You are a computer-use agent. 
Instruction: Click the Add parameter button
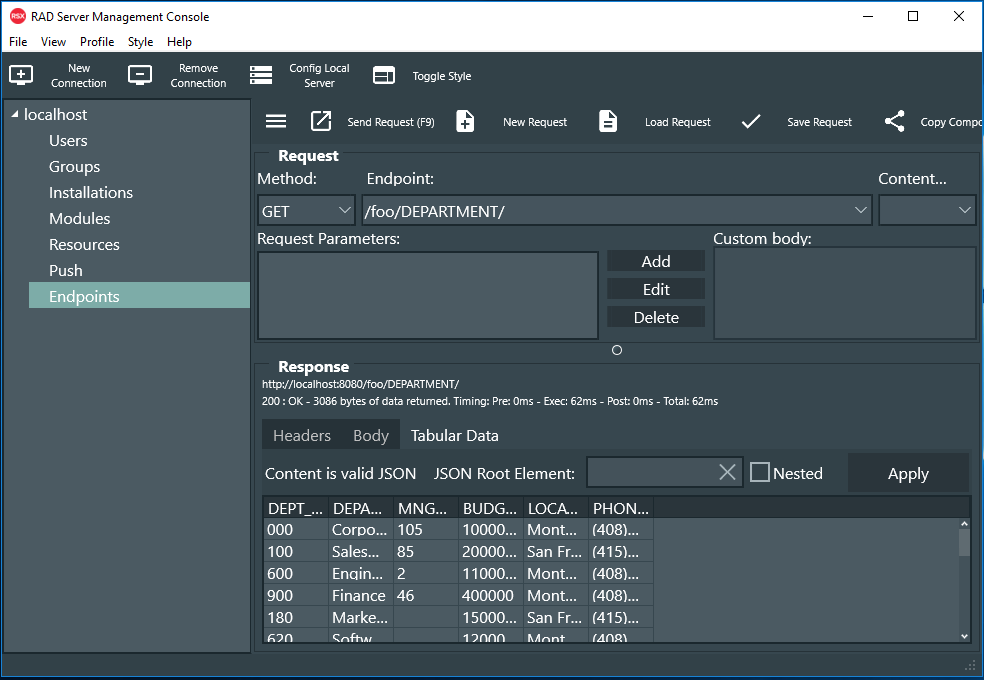tap(656, 261)
